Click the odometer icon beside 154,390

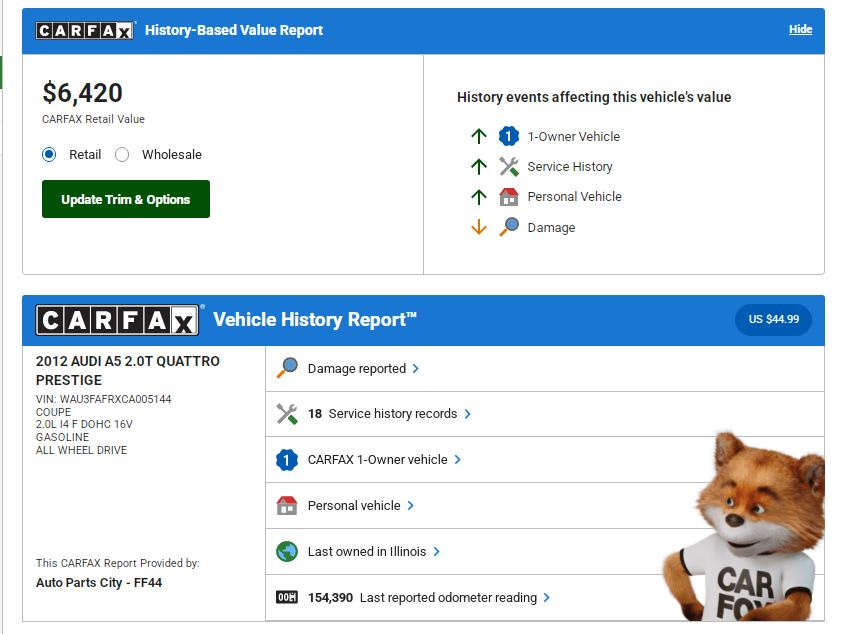(x=287, y=598)
